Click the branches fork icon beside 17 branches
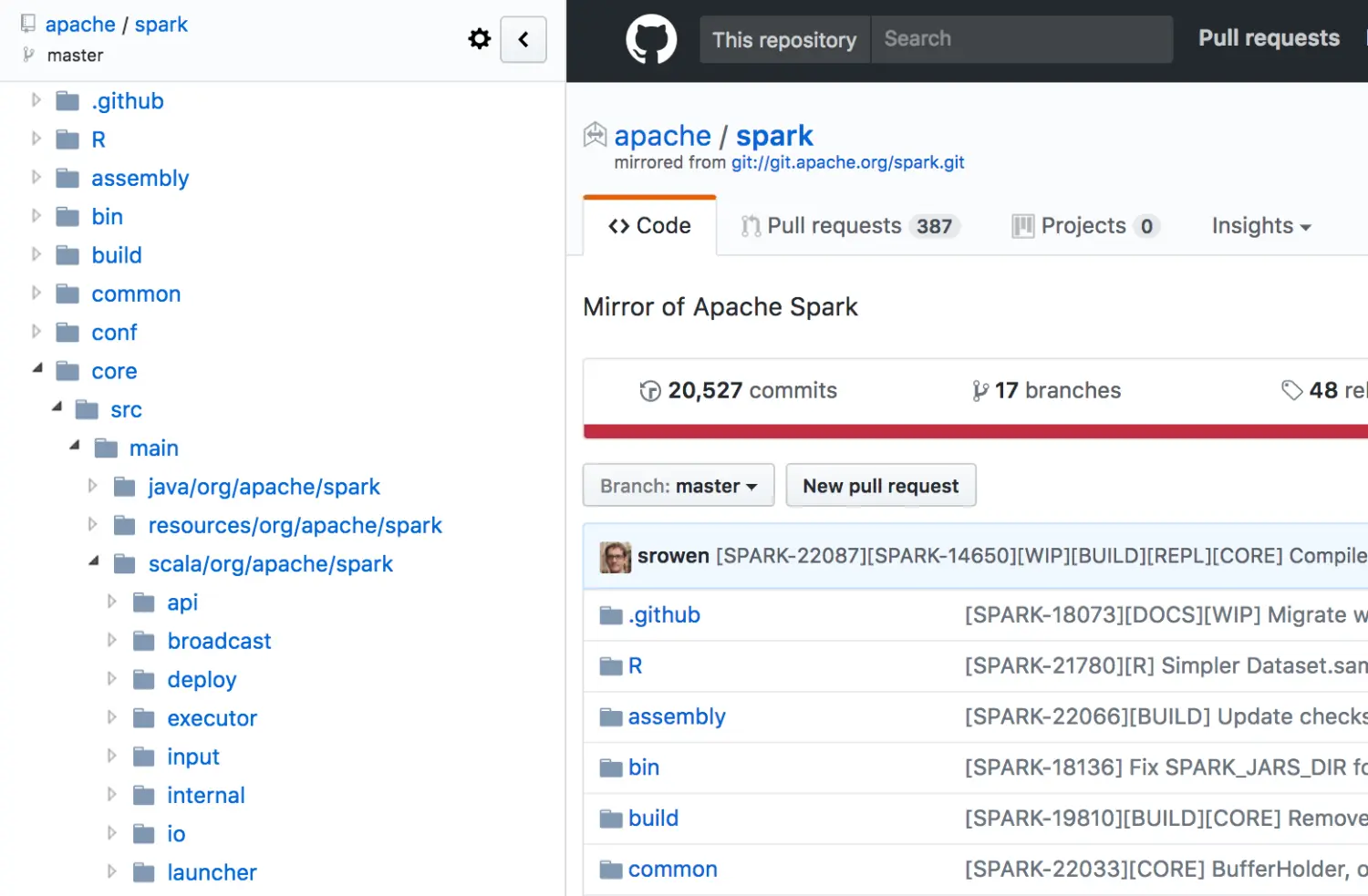 pyautogui.click(x=979, y=391)
